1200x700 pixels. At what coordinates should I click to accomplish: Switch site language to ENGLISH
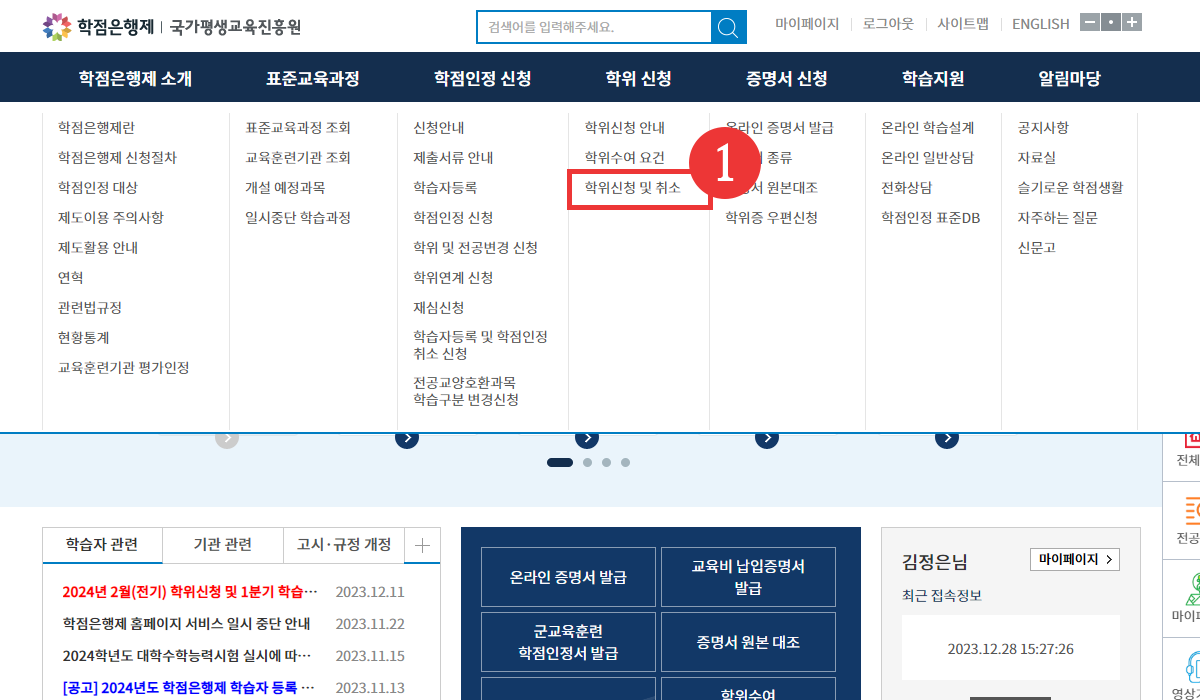click(1040, 24)
